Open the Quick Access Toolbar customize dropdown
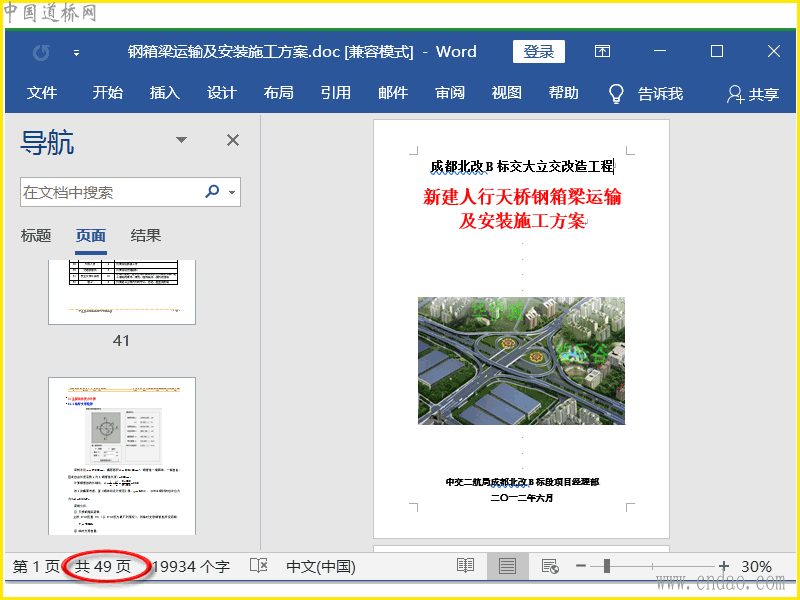Screen dimensions: 800x600 click(77, 52)
